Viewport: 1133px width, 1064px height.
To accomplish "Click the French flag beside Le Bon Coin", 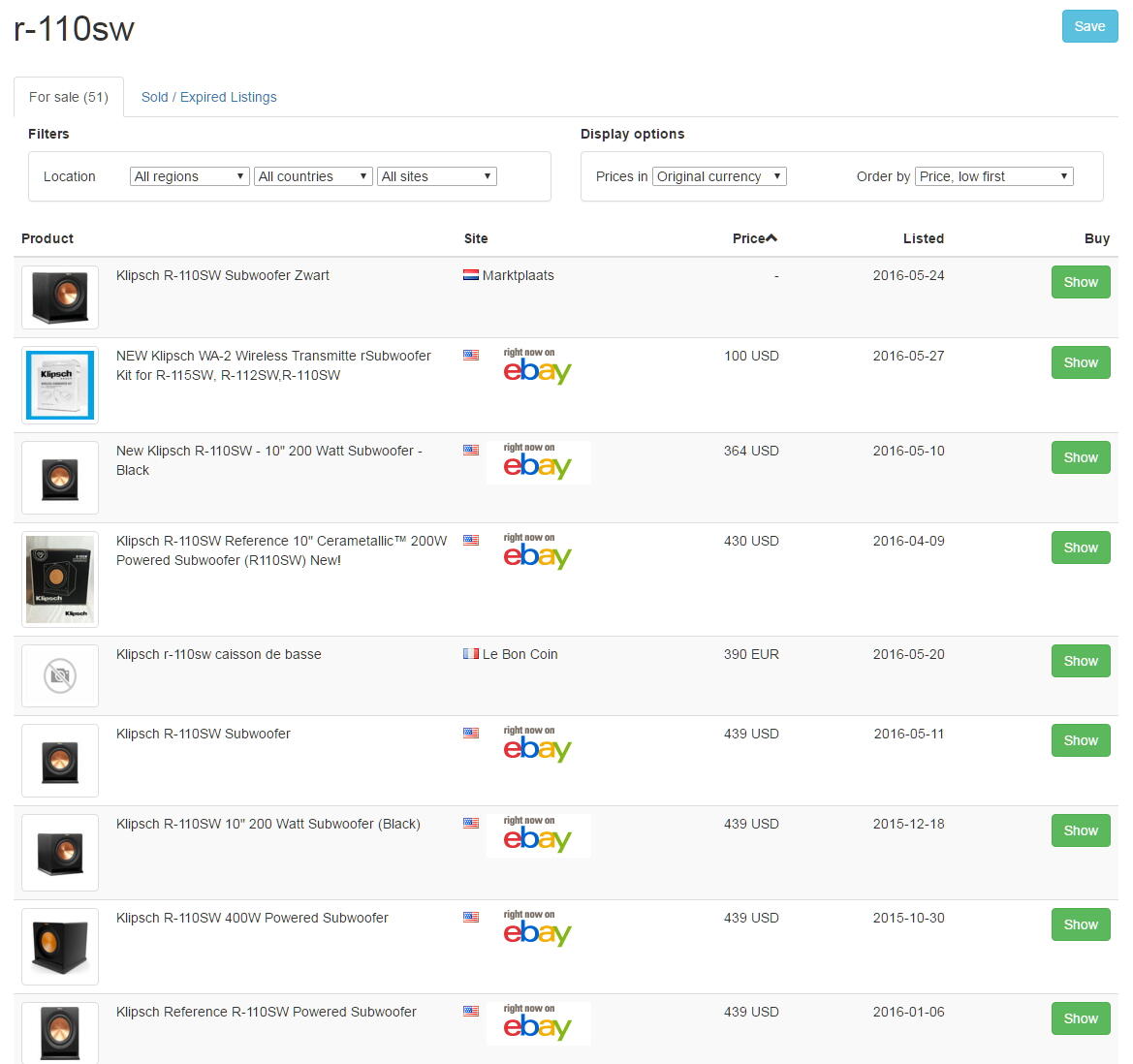I will (x=470, y=654).
